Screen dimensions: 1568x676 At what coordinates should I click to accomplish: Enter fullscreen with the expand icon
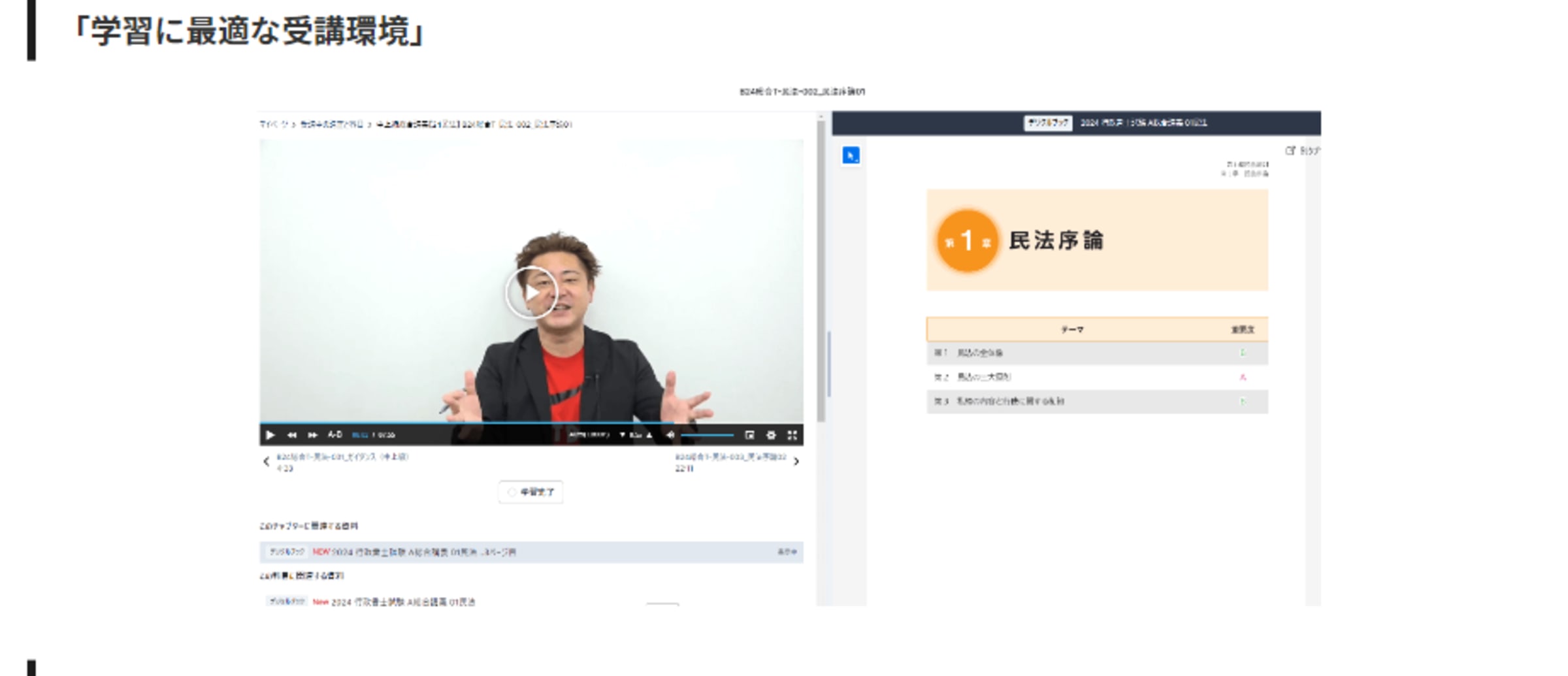[x=792, y=435]
